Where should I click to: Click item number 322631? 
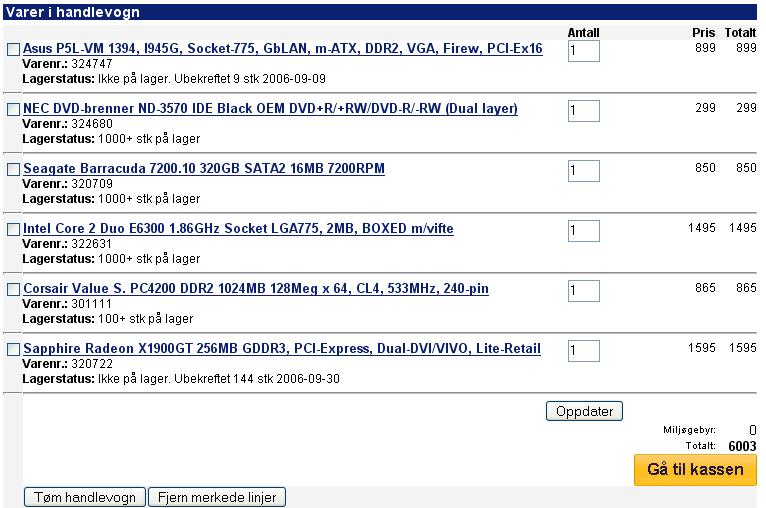pos(92,244)
